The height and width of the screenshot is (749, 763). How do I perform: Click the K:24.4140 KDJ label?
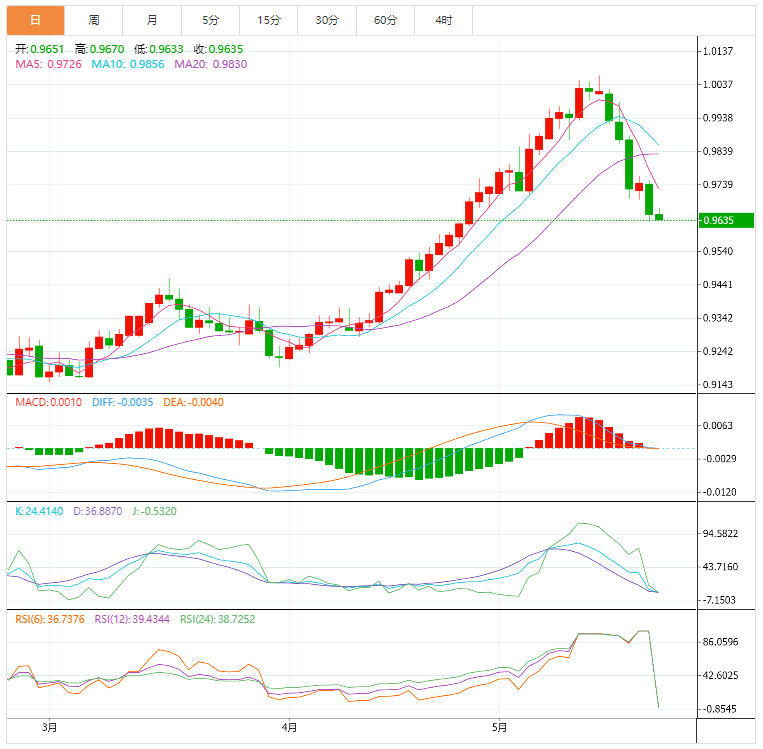tap(39, 512)
